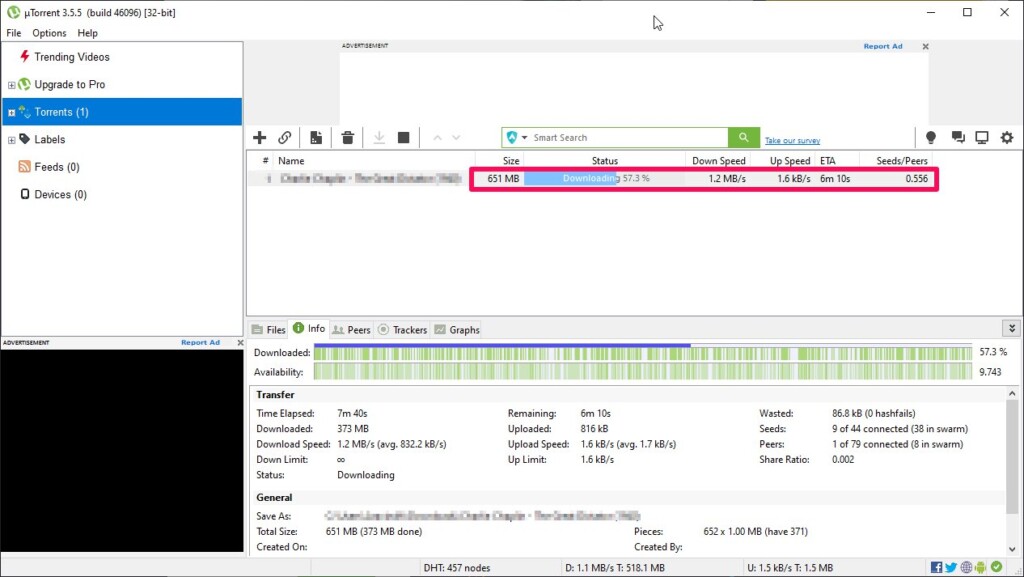Move torrent up the queue
The width and height of the screenshot is (1024, 577).
tap(438, 137)
